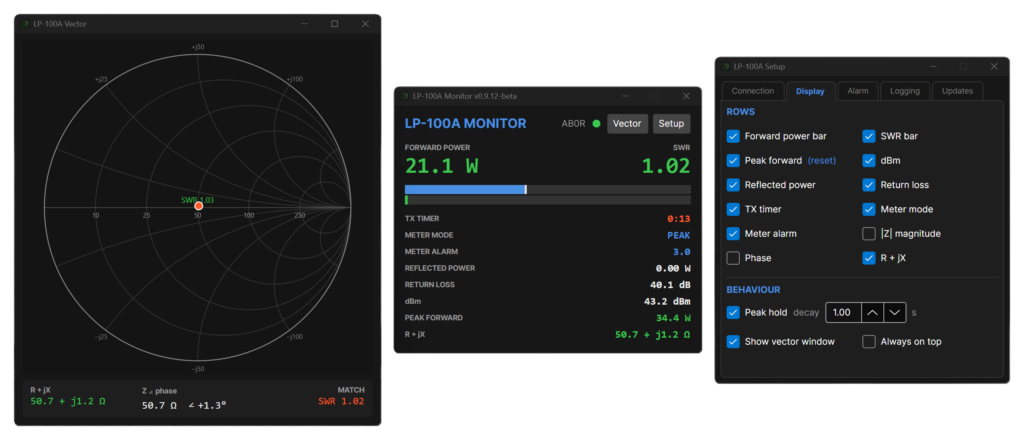Image resolution: width=1024 pixels, height=440 pixels.
Task: Toggle the TX timer checkbox
Action: pyautogui.click(x=733, y=209)
